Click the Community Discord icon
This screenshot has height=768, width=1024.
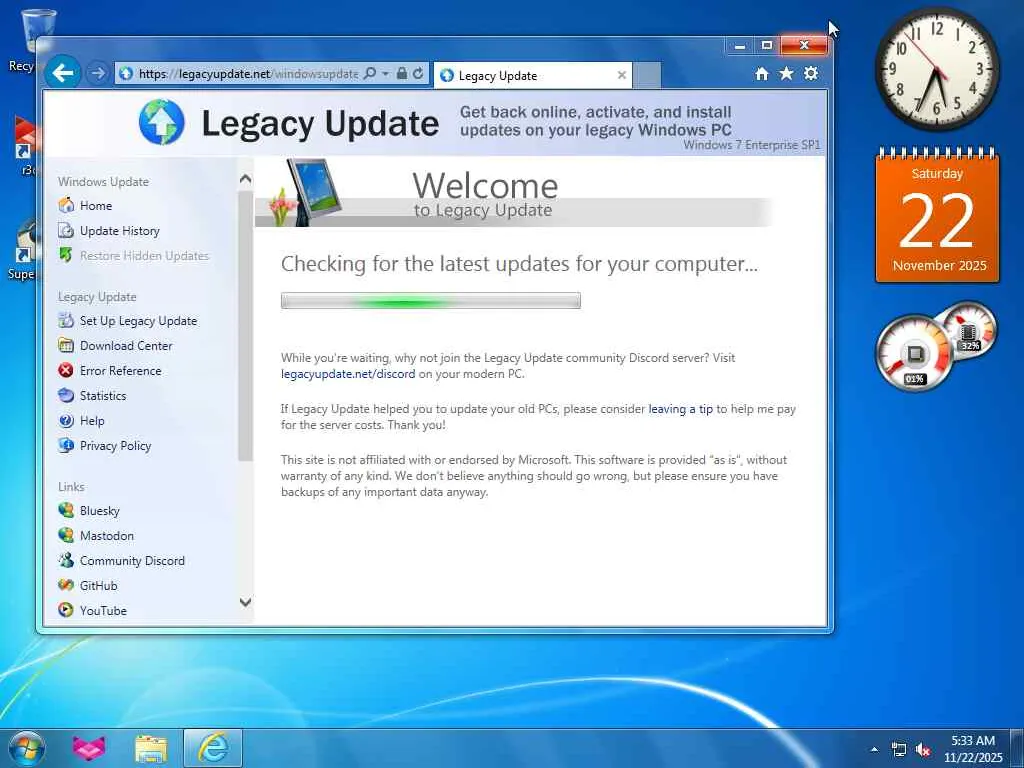[x=66, y=560]
